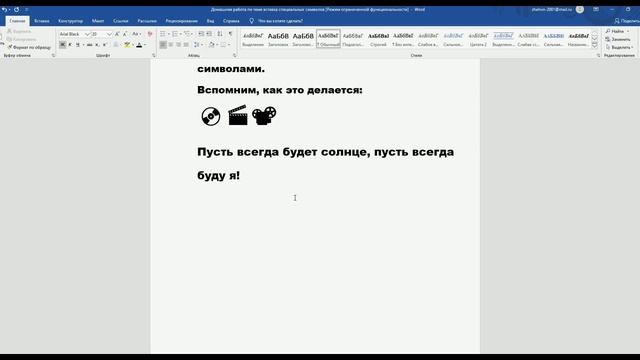The height and width of the screenshot is (360, 640).
Task: Toggle subscript formatting
Action: [97, 44]
